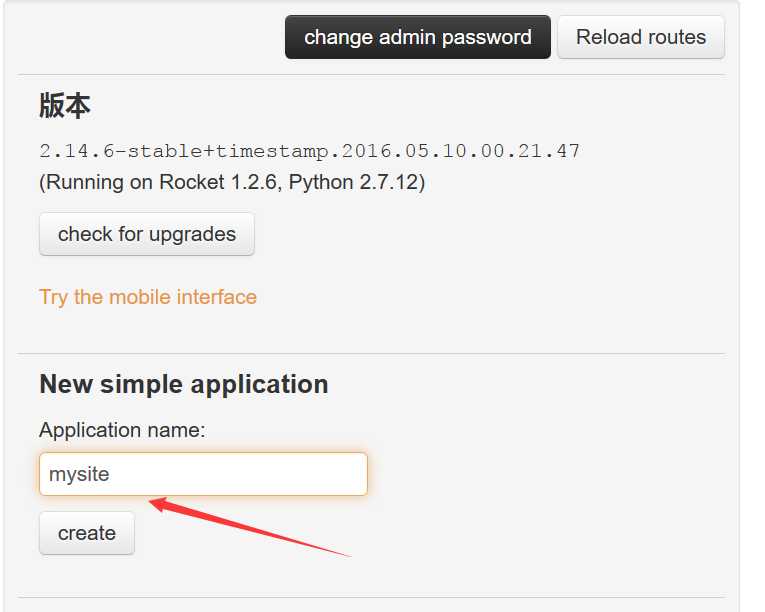Click the 版本 version heading

(65, 105)
